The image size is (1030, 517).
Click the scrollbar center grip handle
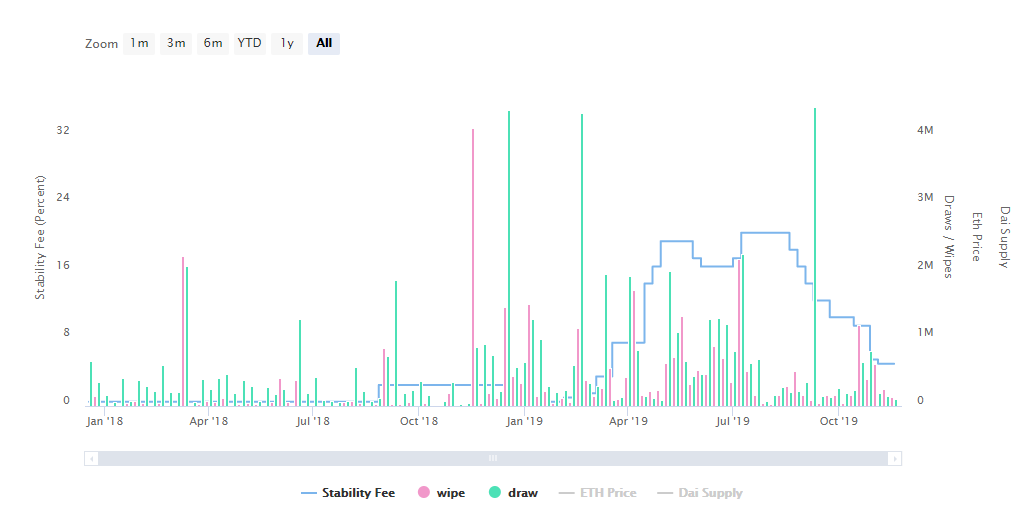click(493, 458)
